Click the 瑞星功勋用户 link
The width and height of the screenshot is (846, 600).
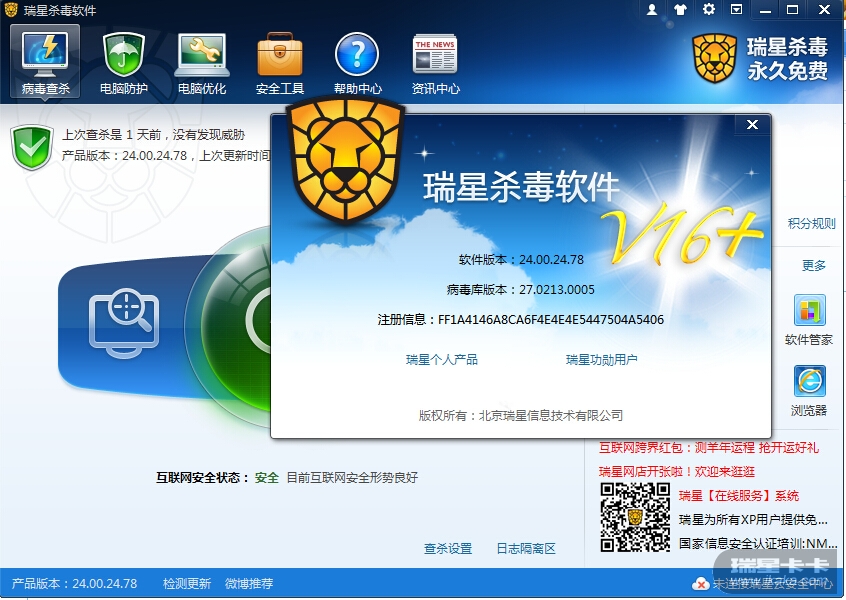[601, 360]
